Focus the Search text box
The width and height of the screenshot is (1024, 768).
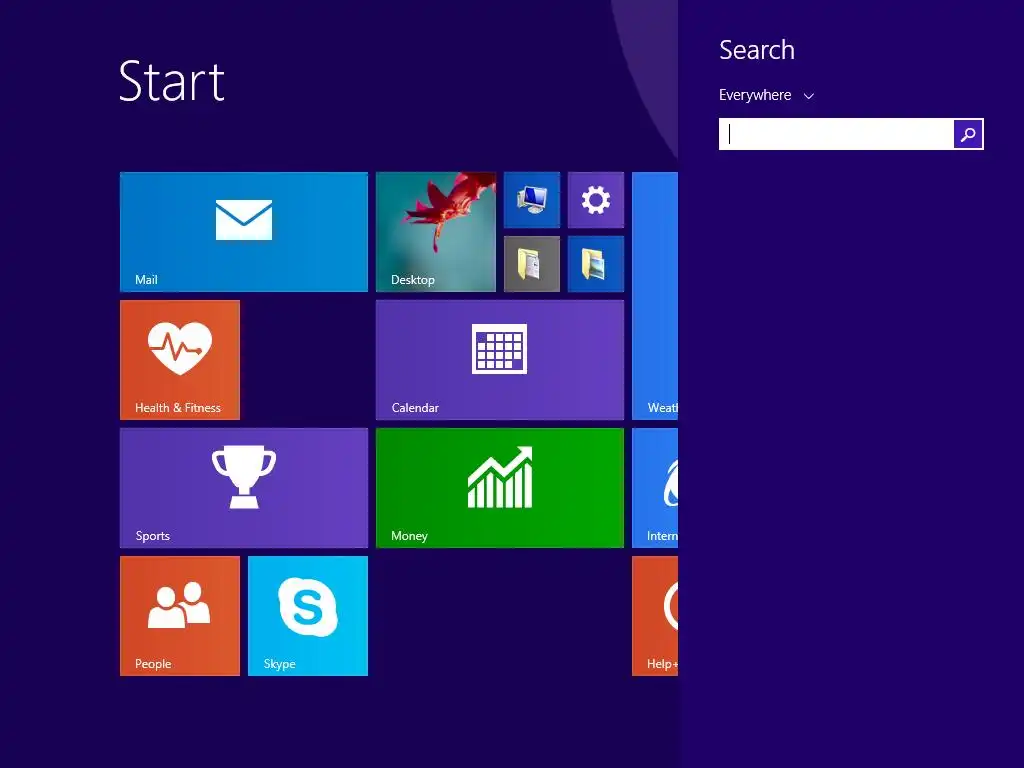836,134
